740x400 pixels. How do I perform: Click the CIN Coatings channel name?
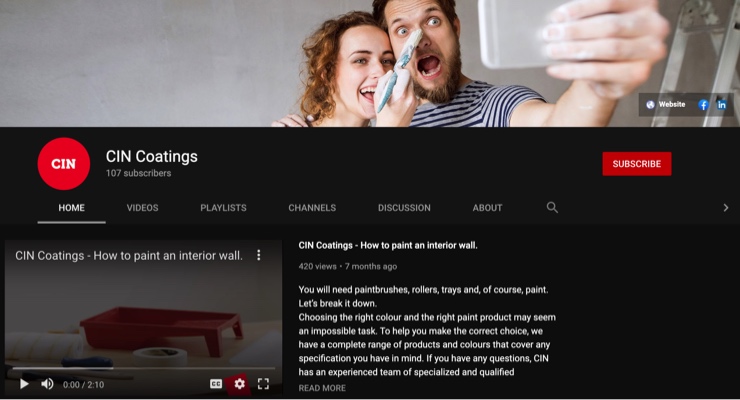pyautogui.click(x=151, y=156)
